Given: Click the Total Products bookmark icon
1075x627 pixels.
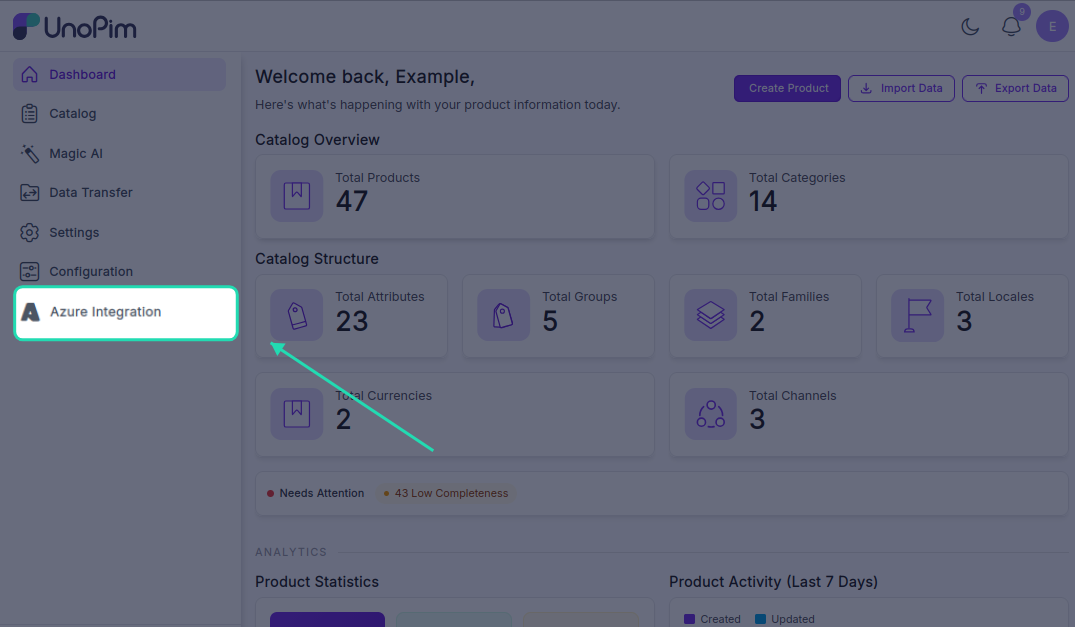Looking at the screenshot, I should tap(297, 196).
